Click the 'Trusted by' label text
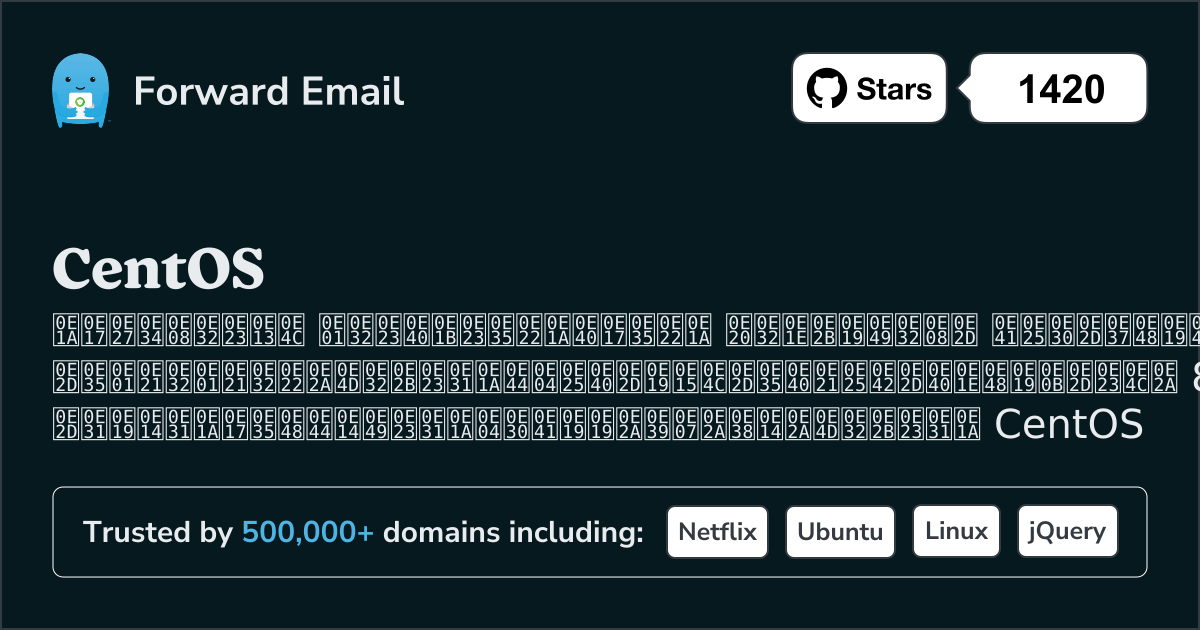This screenshot has width=1200, height=630. tap(157, 533)
